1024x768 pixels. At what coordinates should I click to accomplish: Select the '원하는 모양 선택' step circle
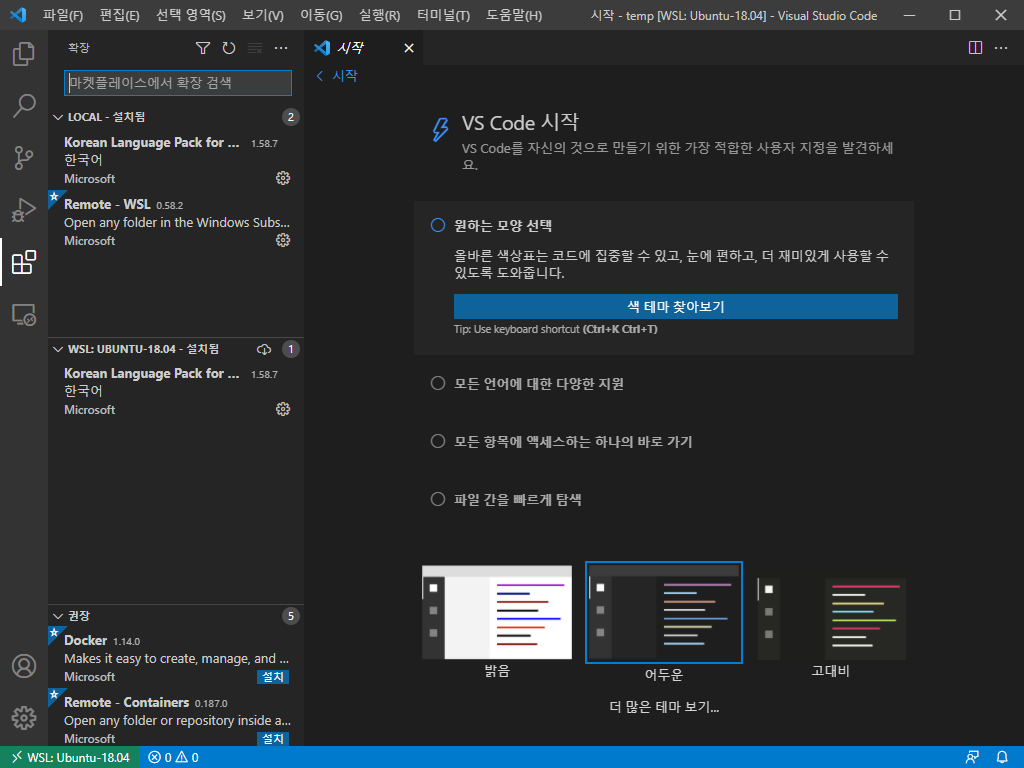point(438,226)
